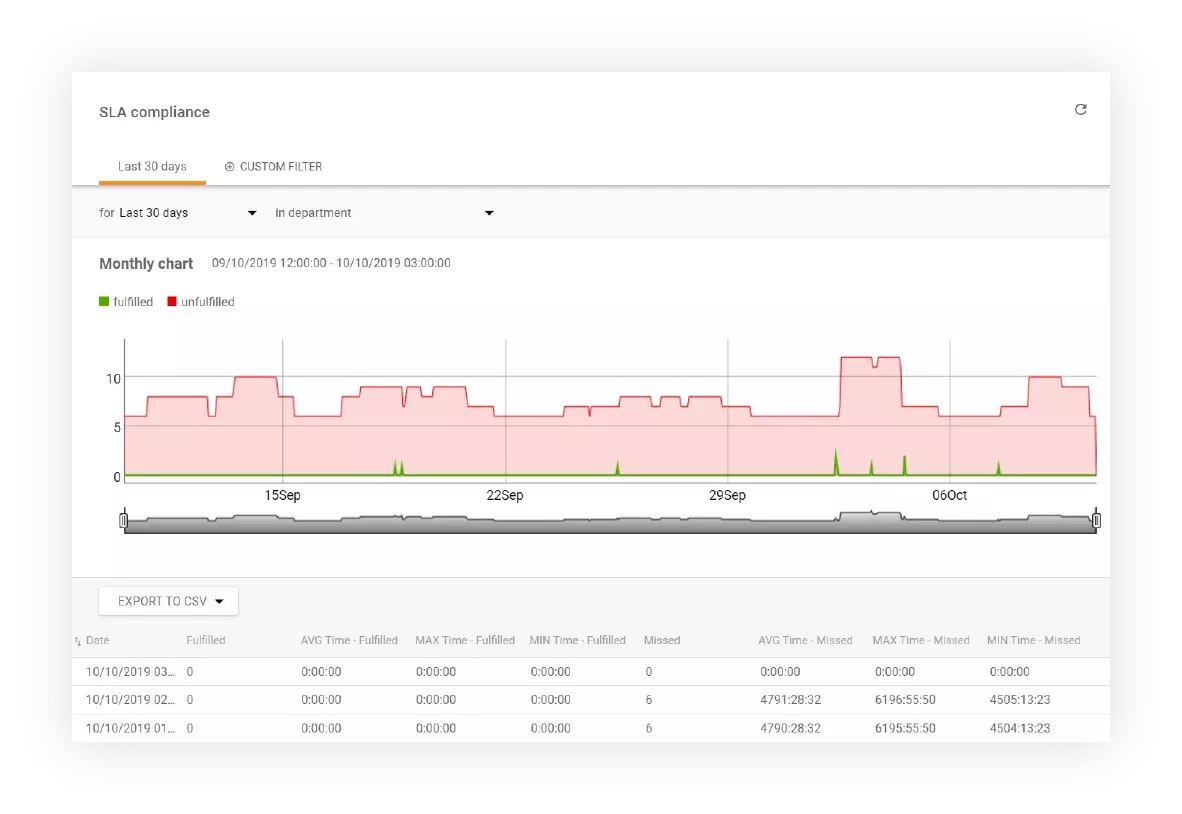Click the left handle of the range selector
Image resolution: width=1182 pixels, height=814 pixels.
124,519
